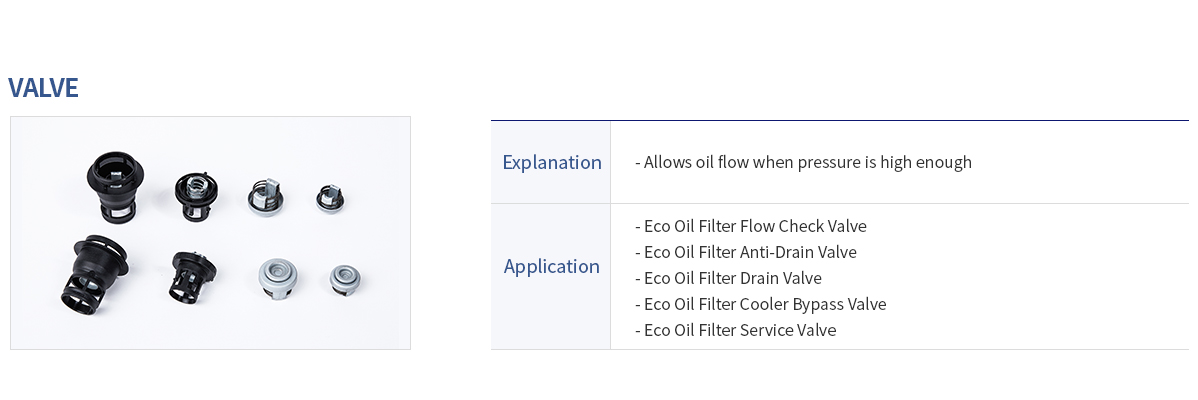Open the valve product photo

[210, 233]
